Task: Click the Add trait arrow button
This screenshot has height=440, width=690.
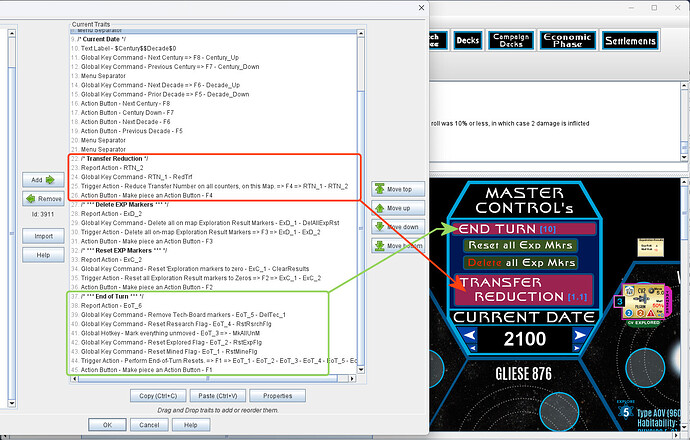Action: (42, 179)
